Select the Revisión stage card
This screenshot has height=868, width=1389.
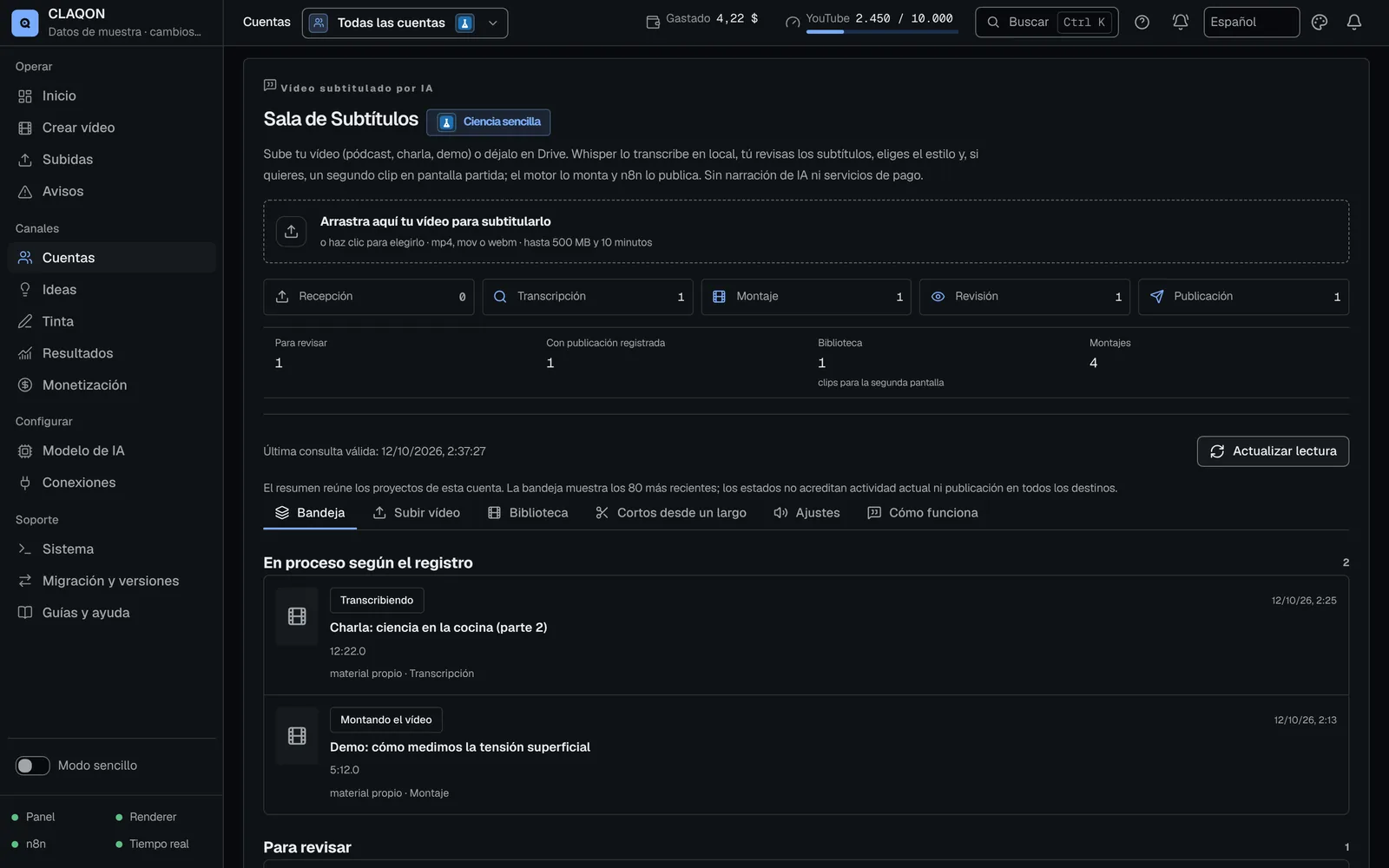1024,297
